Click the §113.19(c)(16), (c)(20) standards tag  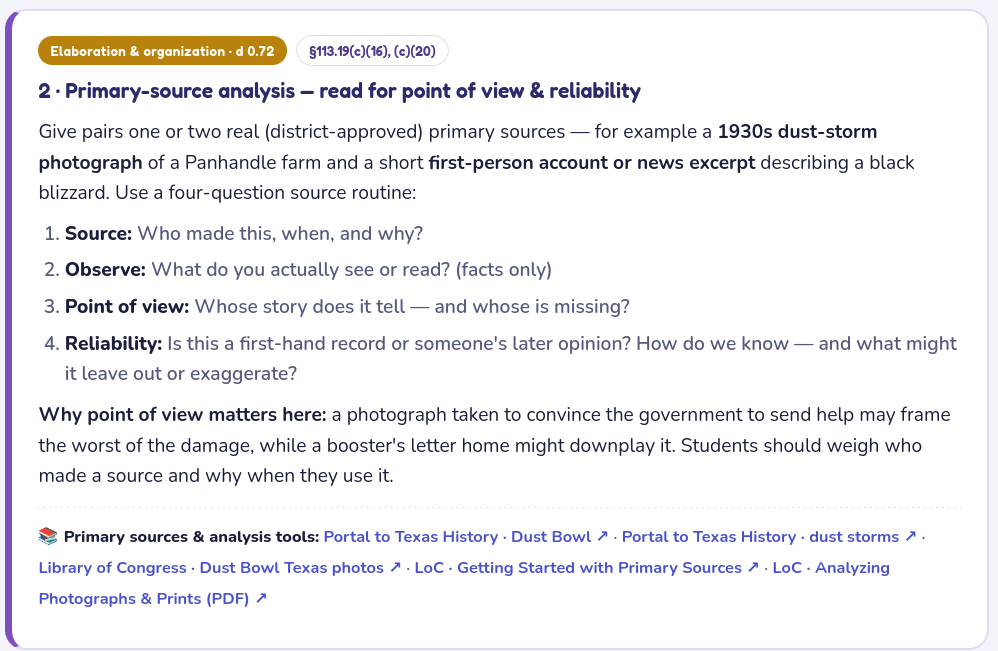coord(372,51)
